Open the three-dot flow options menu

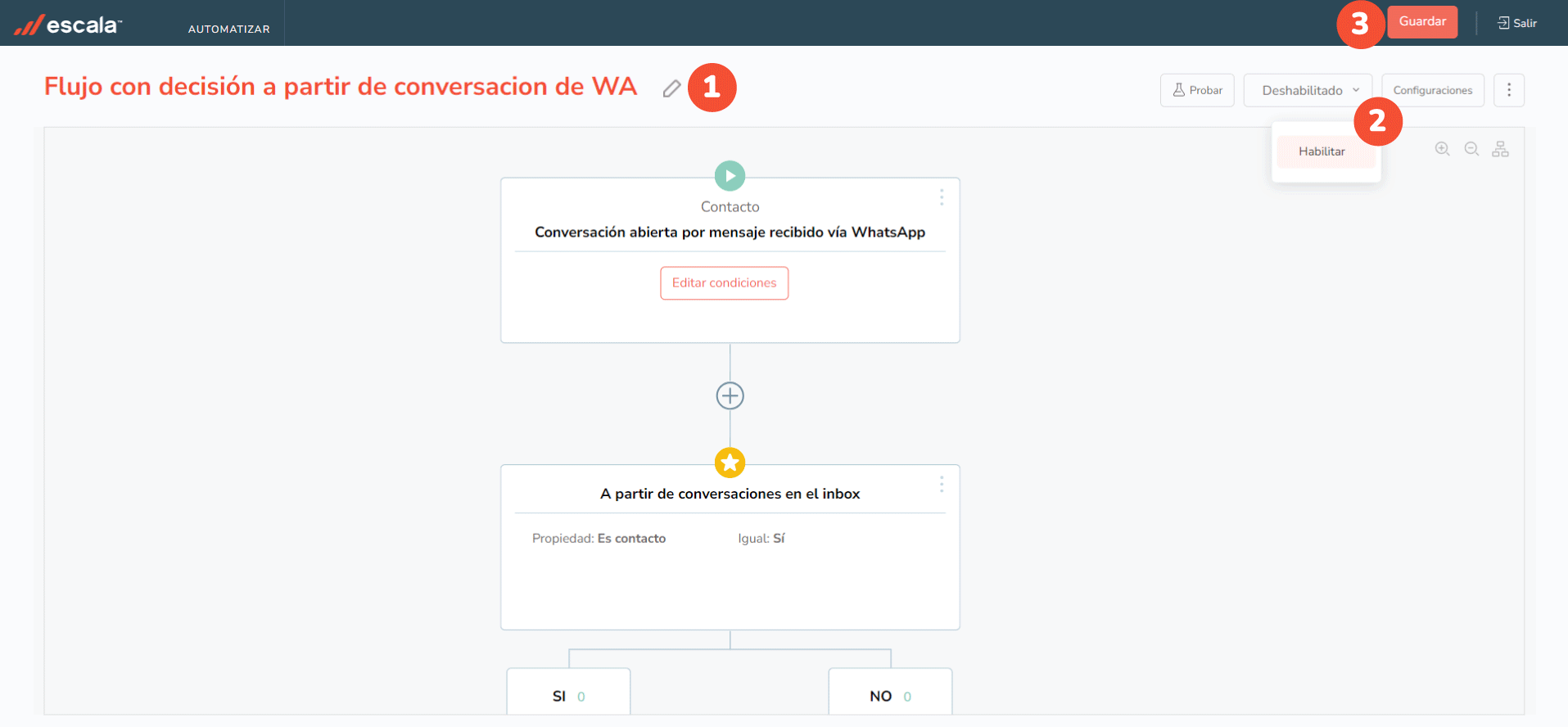tap(1509, 90)
